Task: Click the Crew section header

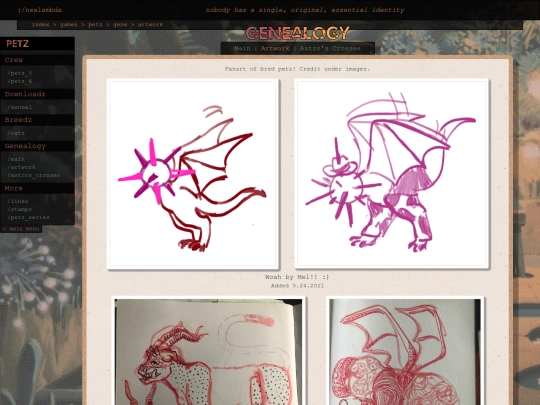Action: (x=38, y=60)
